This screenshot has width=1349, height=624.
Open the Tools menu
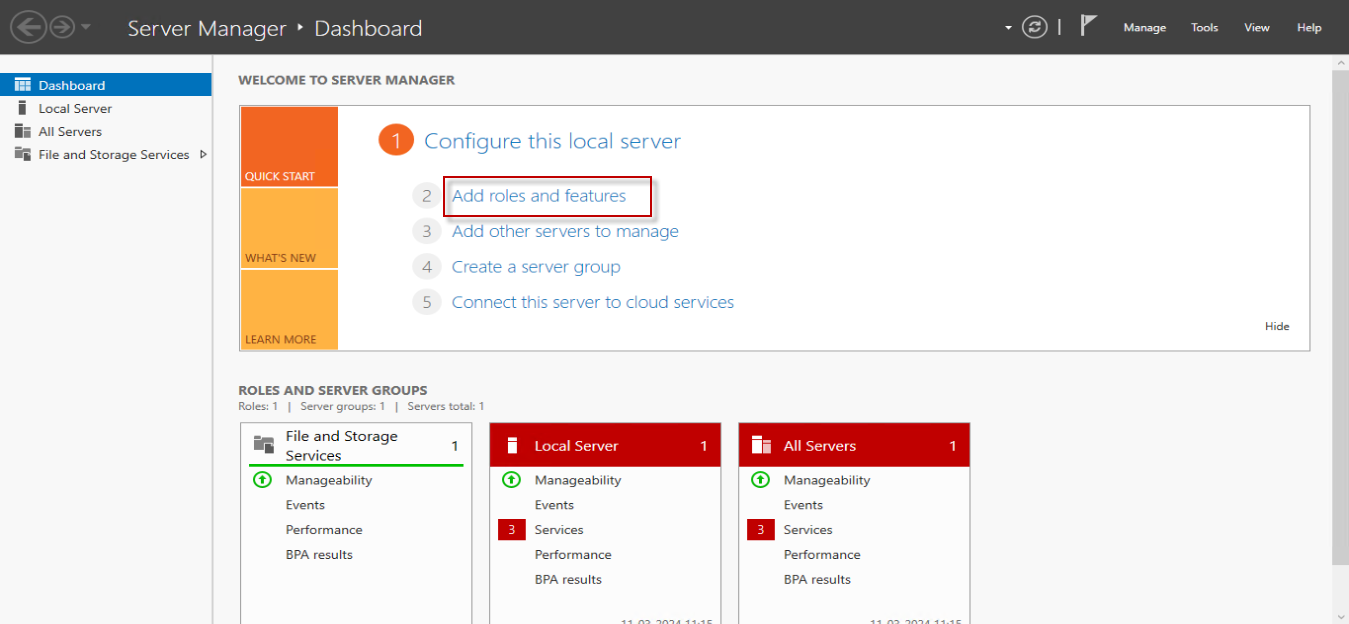pos(1204,28)
